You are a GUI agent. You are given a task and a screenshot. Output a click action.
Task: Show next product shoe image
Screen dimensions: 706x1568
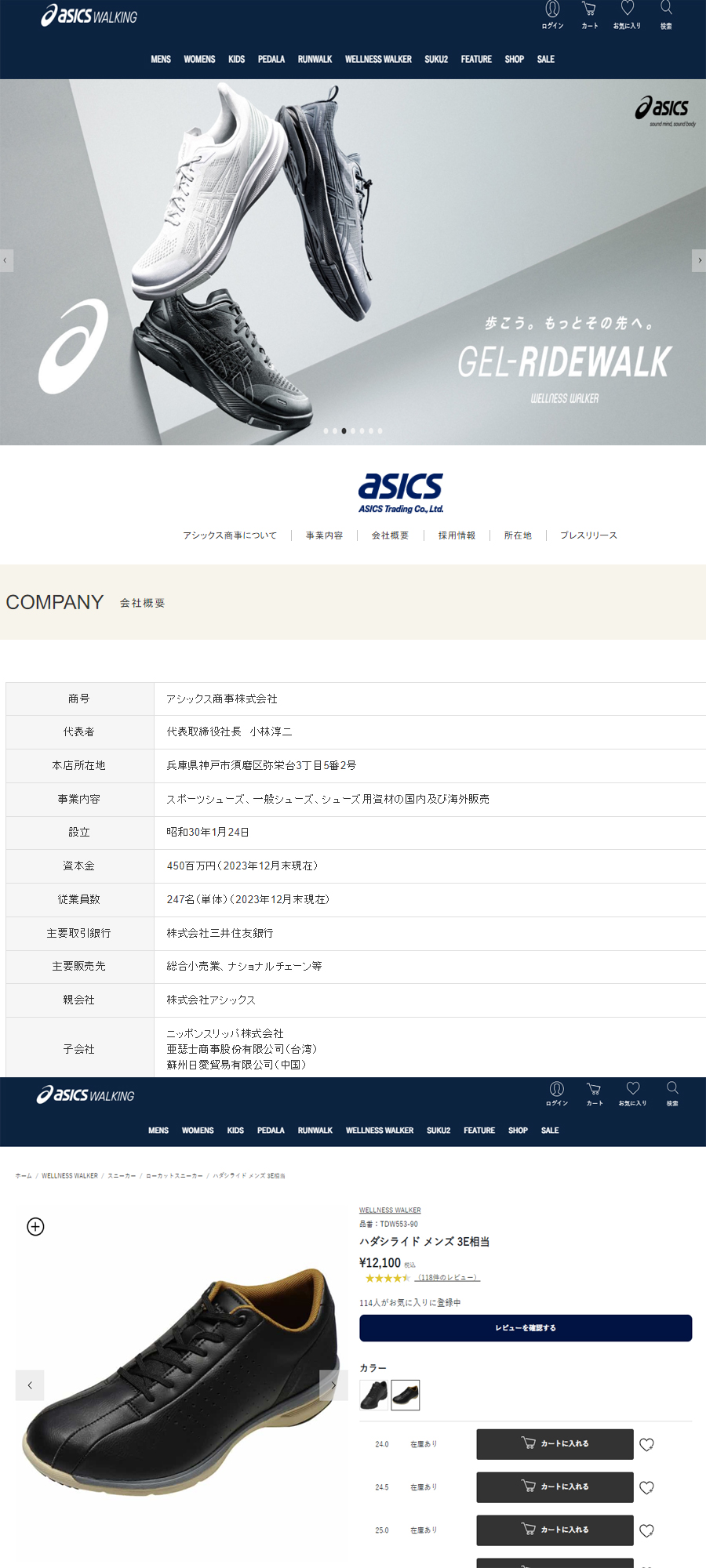point(333,1385)
